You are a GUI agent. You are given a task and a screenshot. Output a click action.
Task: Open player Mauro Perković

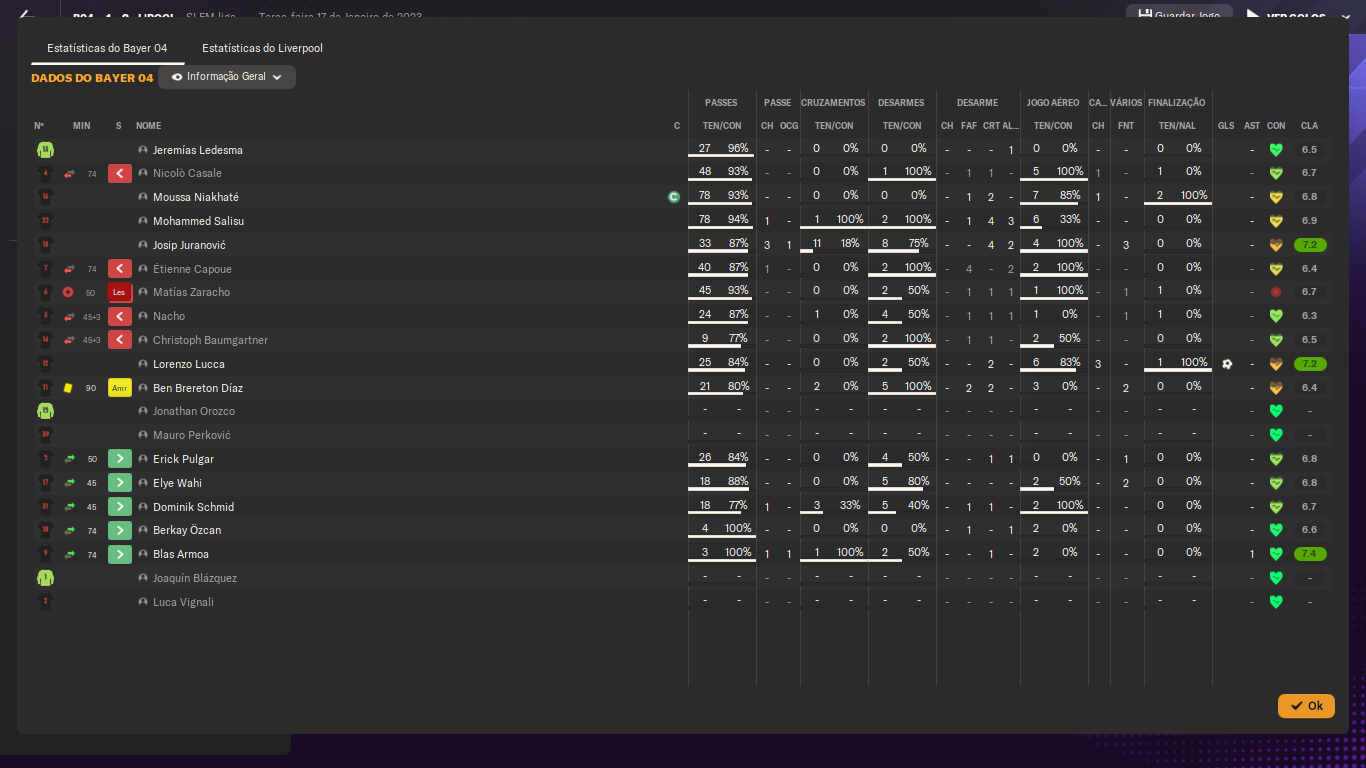[192, 435]
